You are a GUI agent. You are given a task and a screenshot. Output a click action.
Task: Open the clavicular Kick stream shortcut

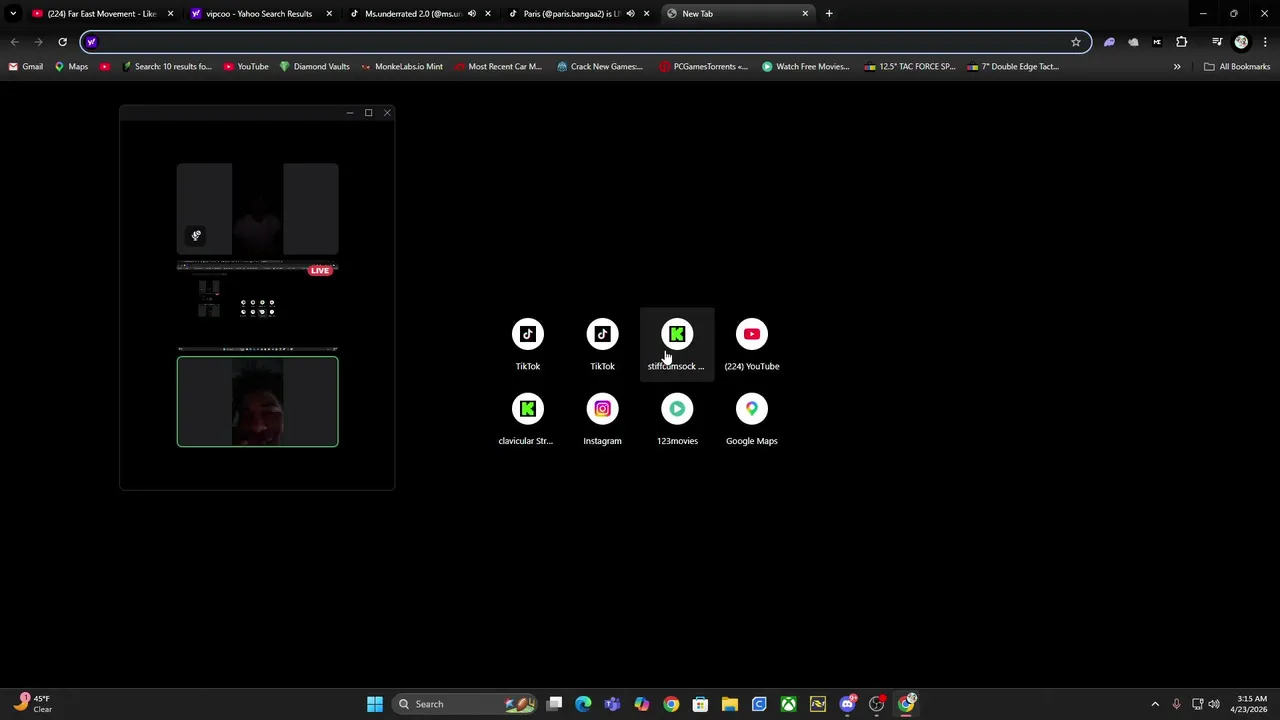[528, 419]
